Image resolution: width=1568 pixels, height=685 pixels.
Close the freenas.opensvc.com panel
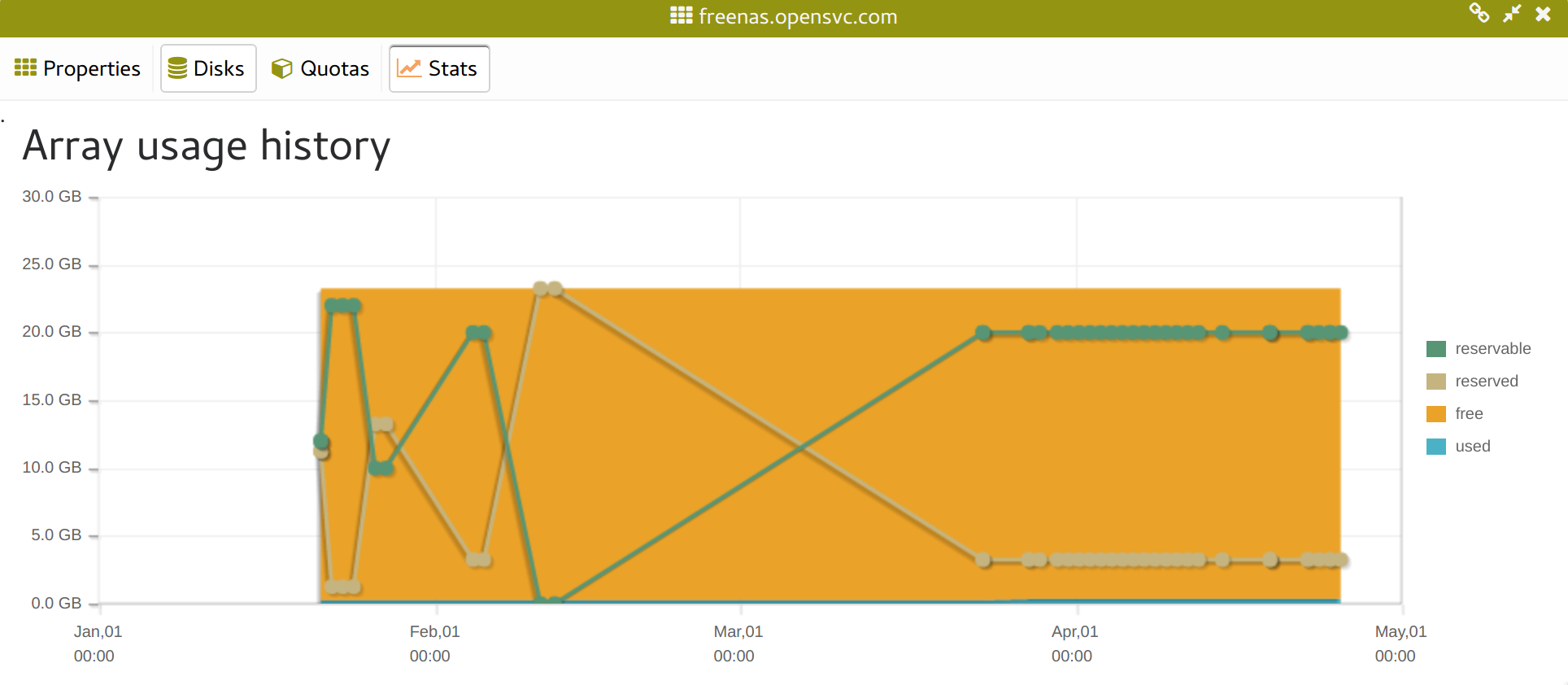coord(1543,14)
